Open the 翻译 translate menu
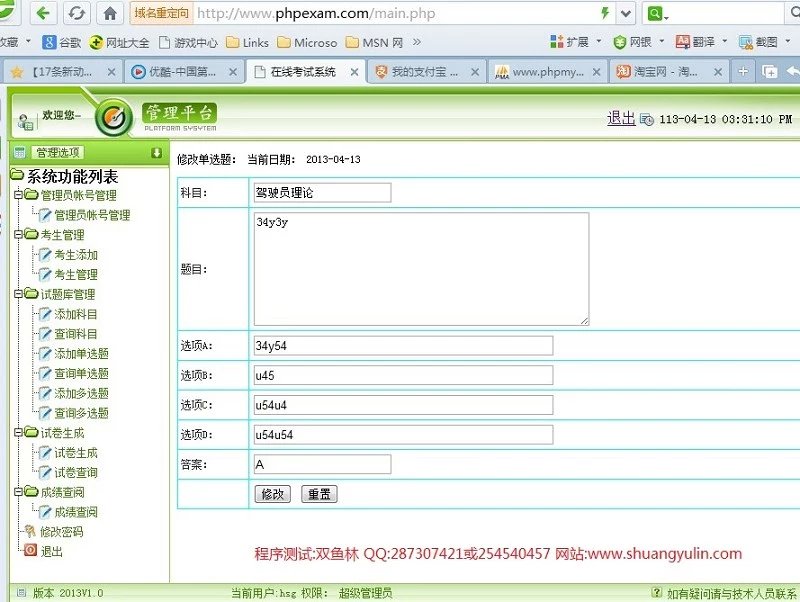The width and height of the screenshot is (800, 602). (702, 42)
